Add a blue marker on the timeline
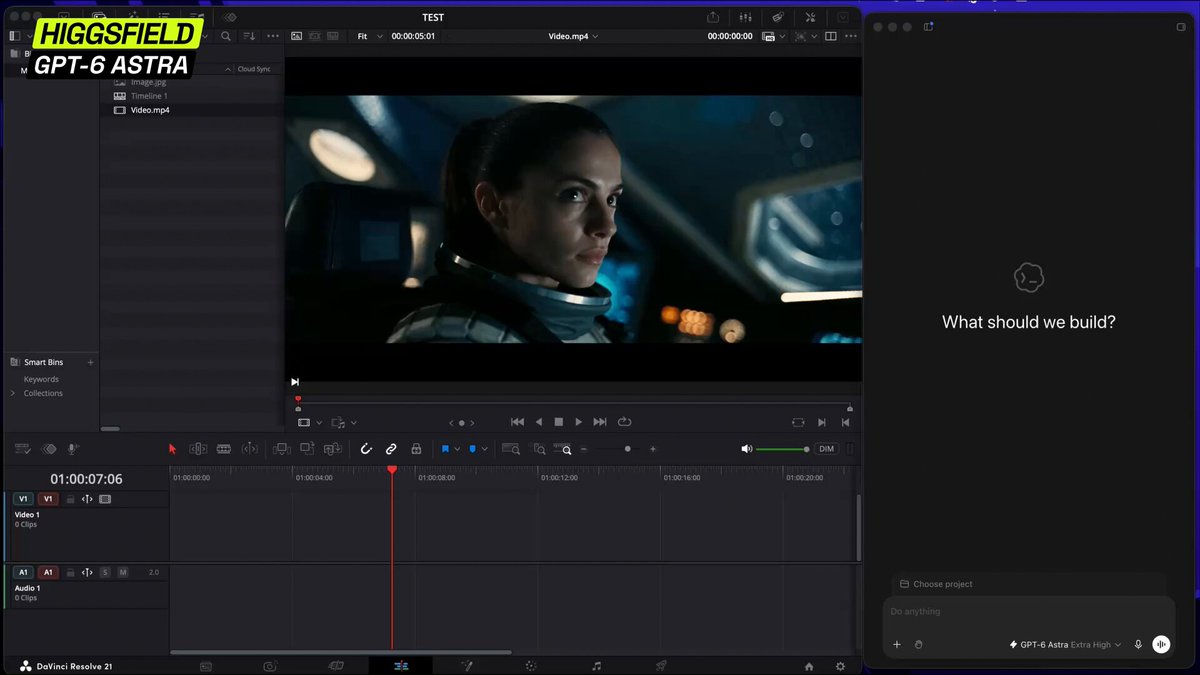Viewport: 1200px width, 675px height. click(x=472, y=449)
